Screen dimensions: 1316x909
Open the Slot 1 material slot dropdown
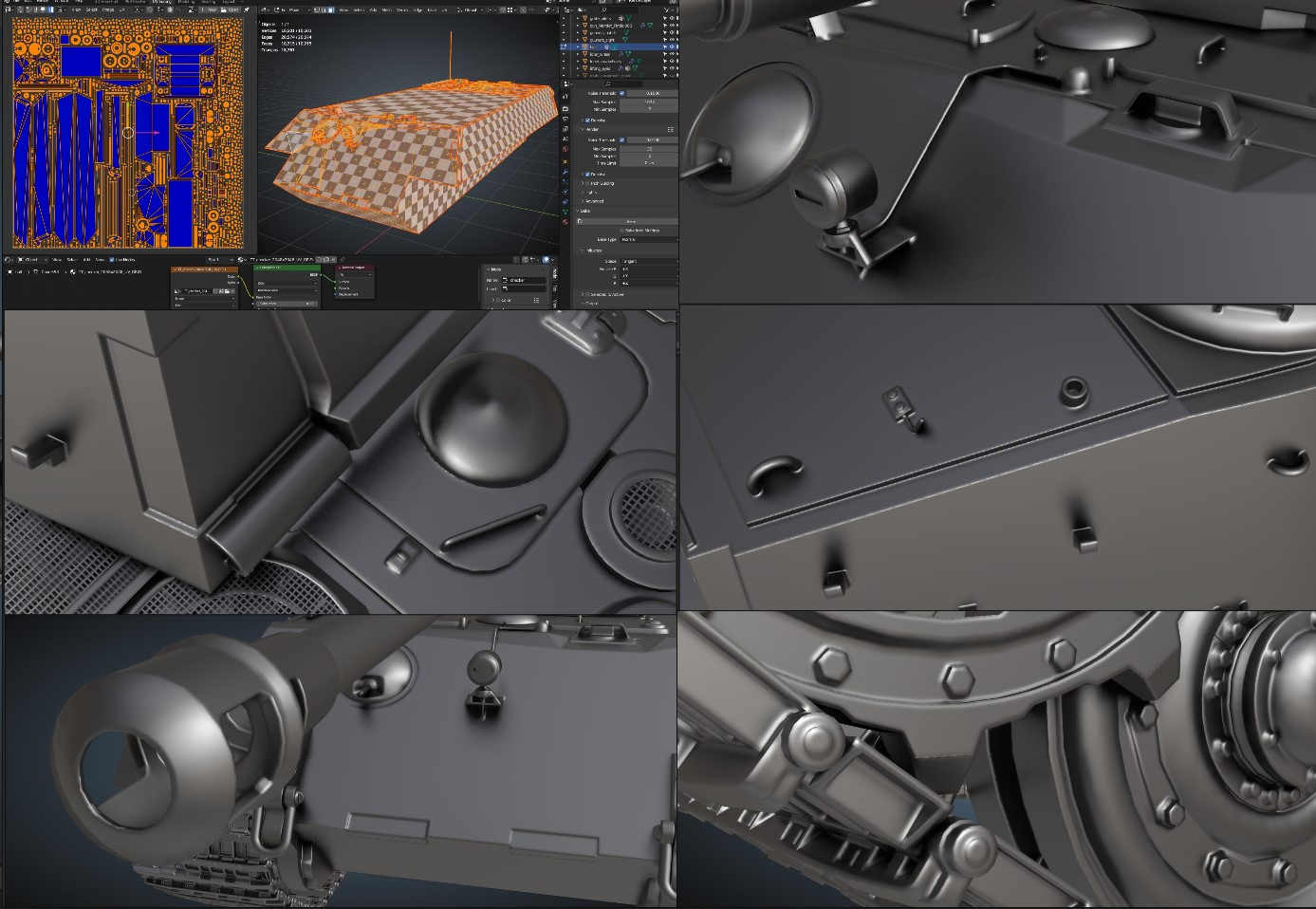pyautogui.click(x=220, y=260)
